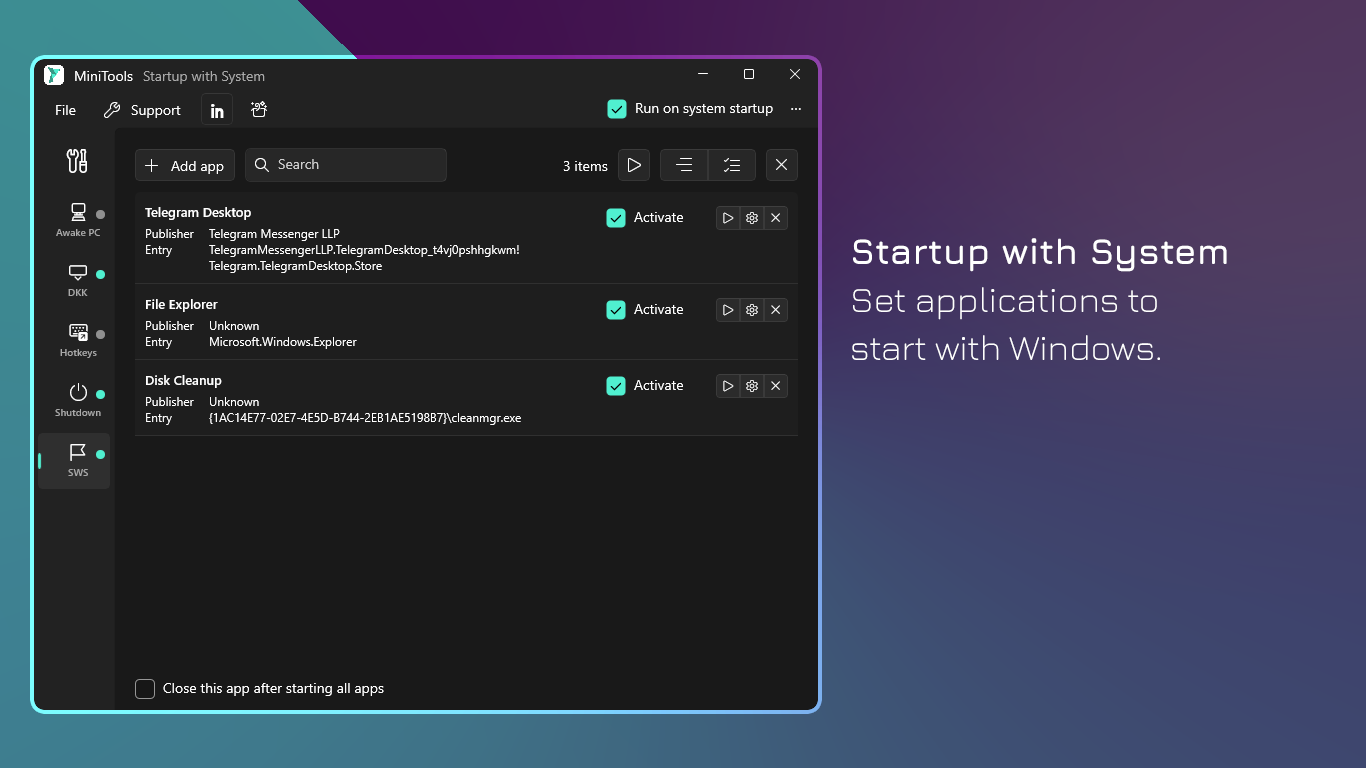Open the DKK sidebar tool
Image resolution: width=1366 pixels, height=768 pixels.
click(77, 280)
